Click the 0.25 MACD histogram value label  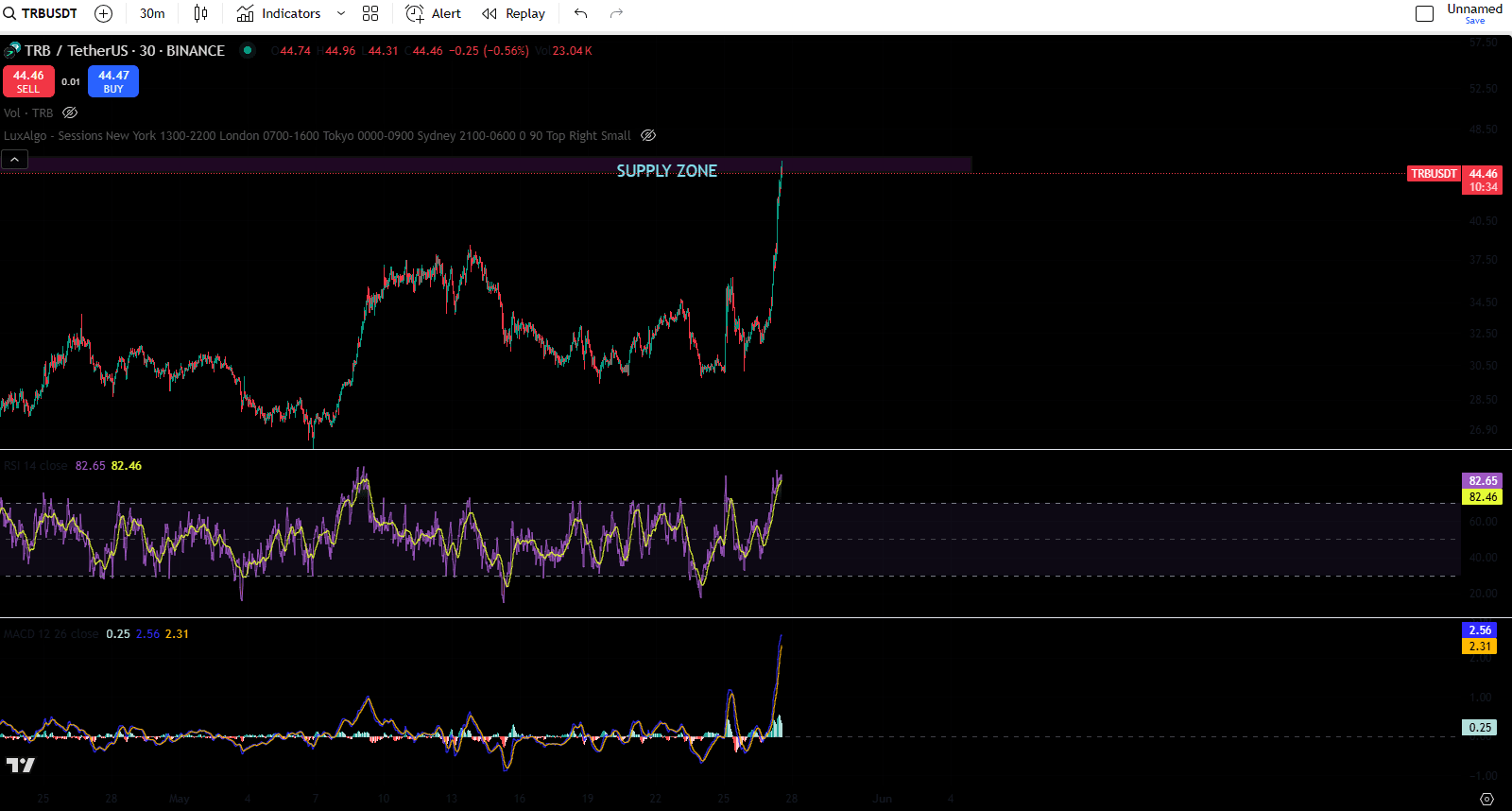tap(1480, 728)
